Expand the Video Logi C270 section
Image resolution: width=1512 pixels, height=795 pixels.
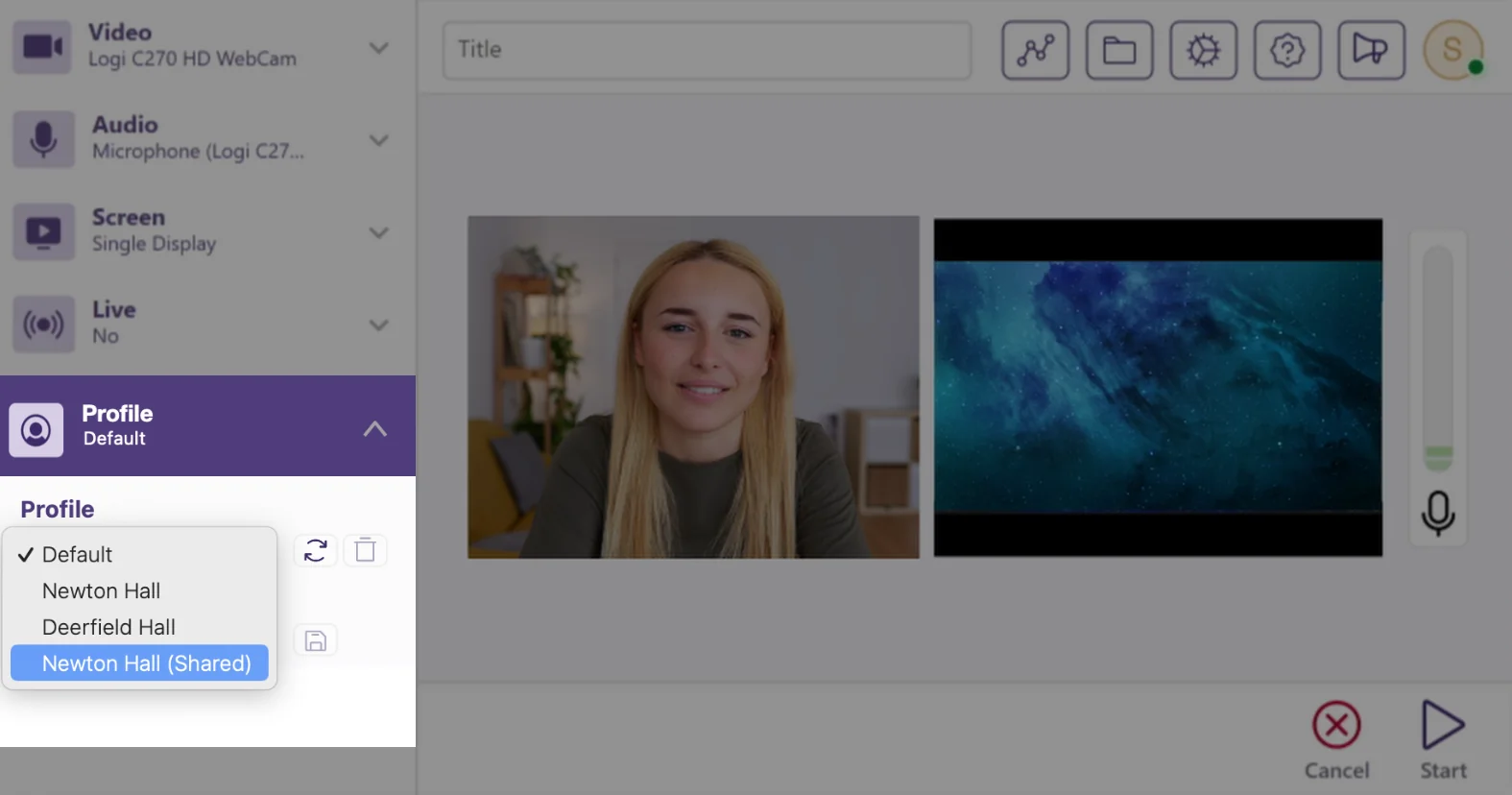point(379,47)
